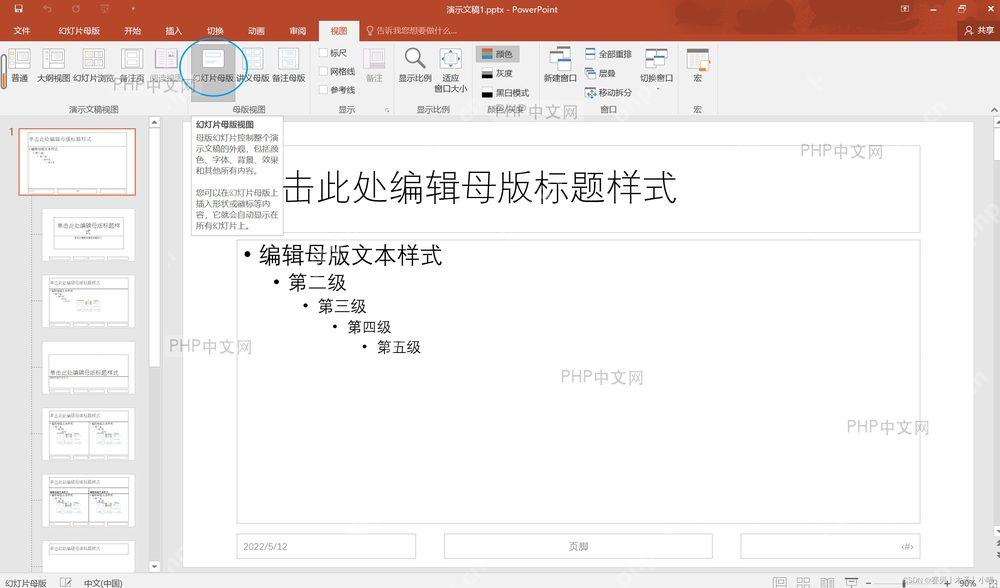Open Reading view (阅读视图)
The image size is (1000, 588).
click(166, 66)
